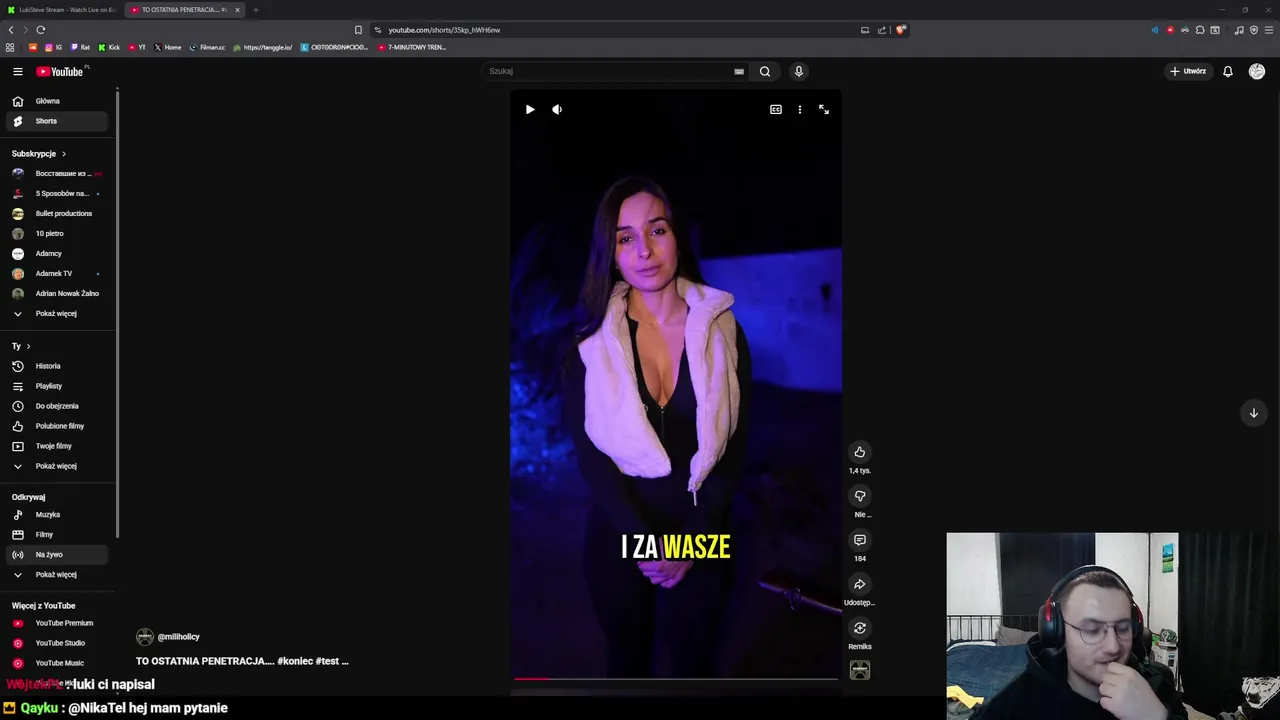1280x720 pixels.
Task: Close the TO OSTATNIA PENETRACJA tab
Action: 237,10
